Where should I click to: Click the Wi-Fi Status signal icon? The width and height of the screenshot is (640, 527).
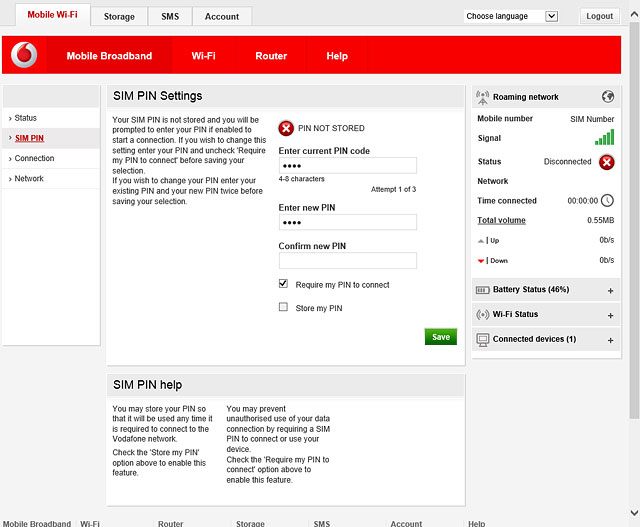point(482,315)
